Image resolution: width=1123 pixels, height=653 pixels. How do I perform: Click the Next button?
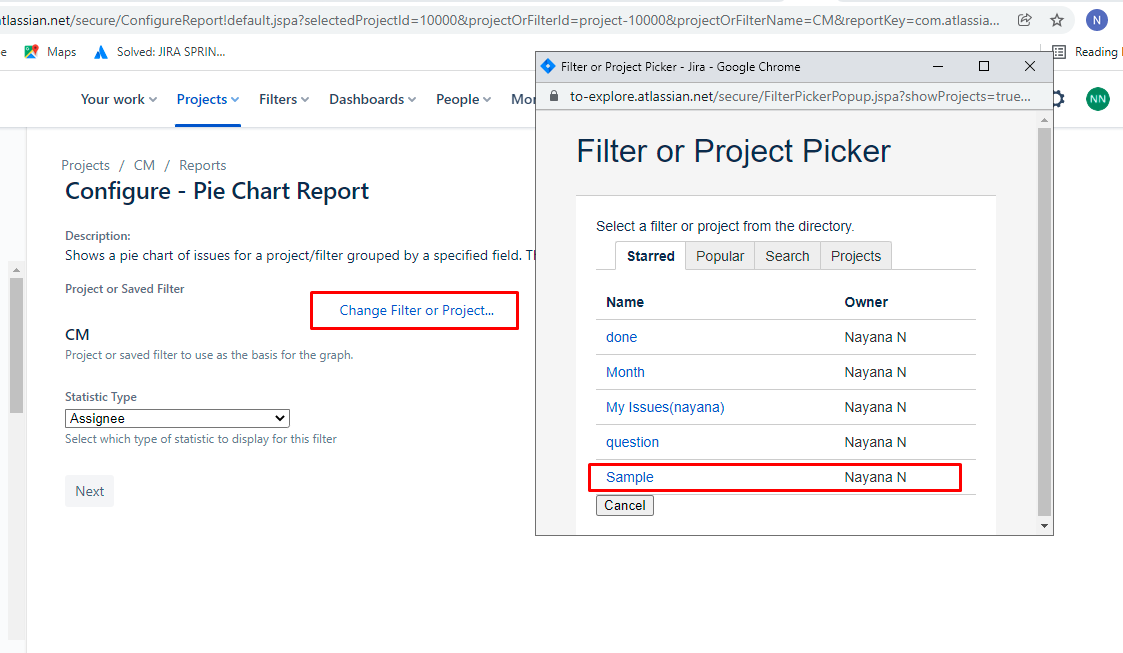[89, 491]
